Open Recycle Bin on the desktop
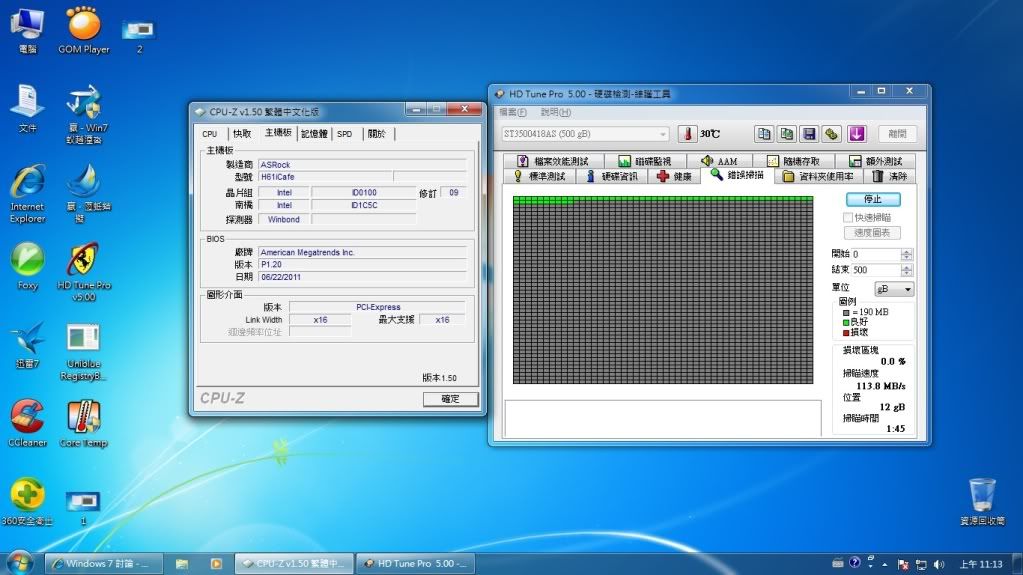Image resolution: width=1023 pixels, height=575 pixels. pos(982,495)
